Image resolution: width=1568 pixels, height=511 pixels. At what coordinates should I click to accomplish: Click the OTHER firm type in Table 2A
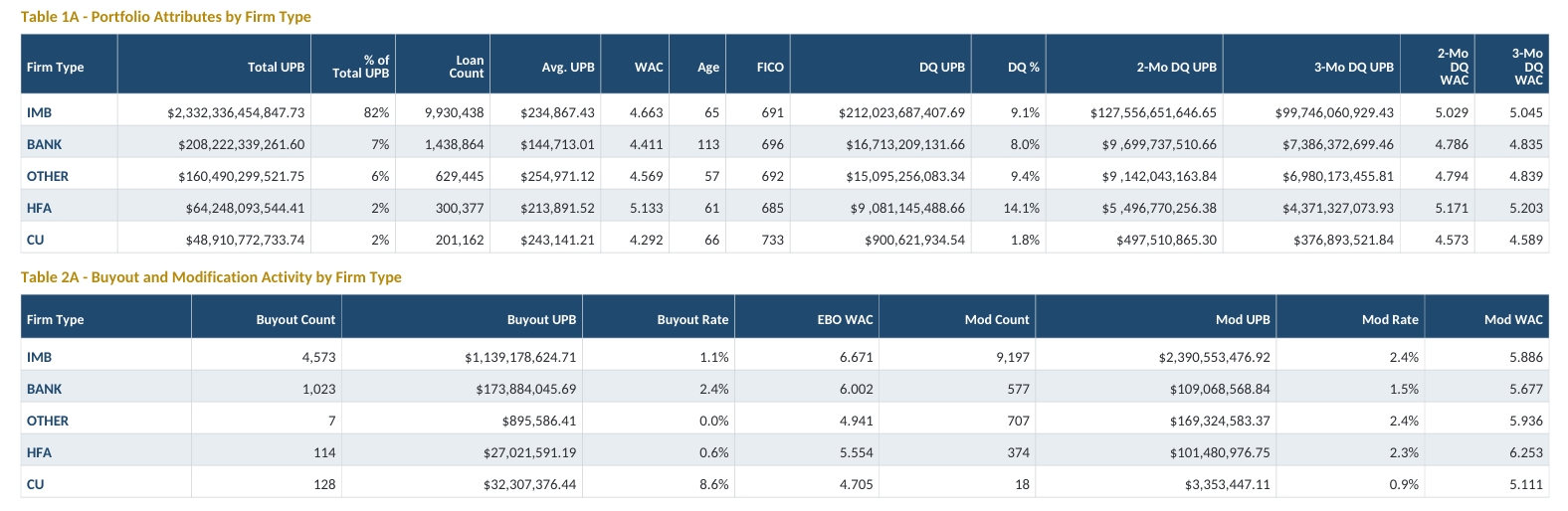pos(48,421)
